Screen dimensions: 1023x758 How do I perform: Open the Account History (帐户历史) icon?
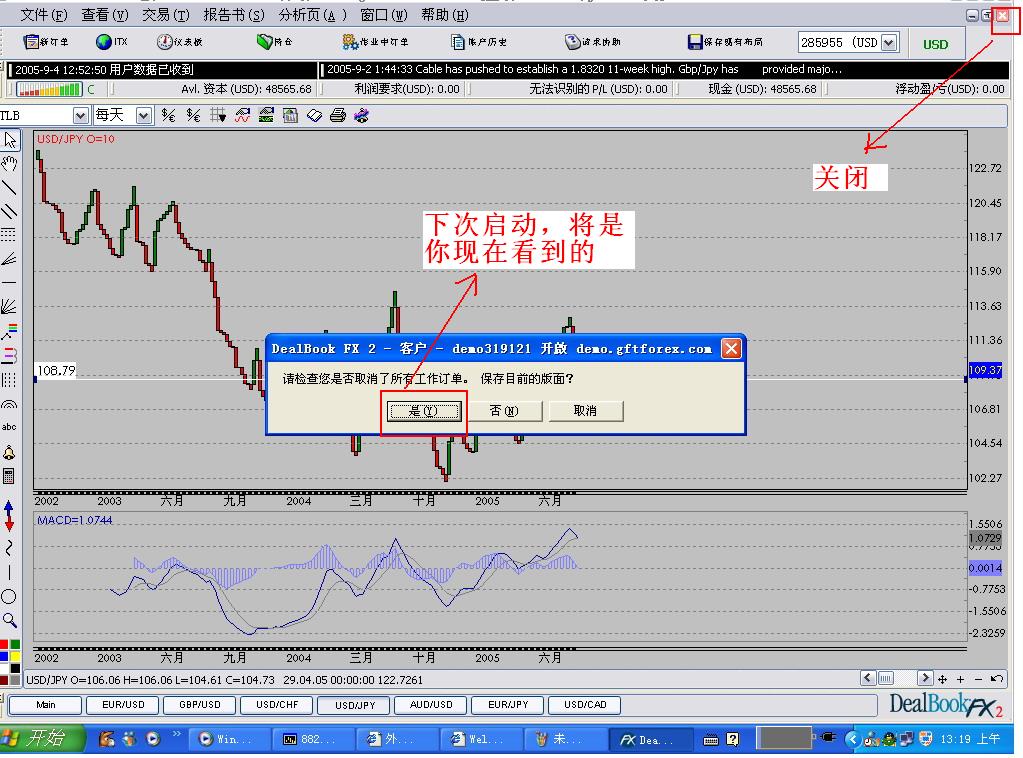pyautogui.click(x=457, y=42)
